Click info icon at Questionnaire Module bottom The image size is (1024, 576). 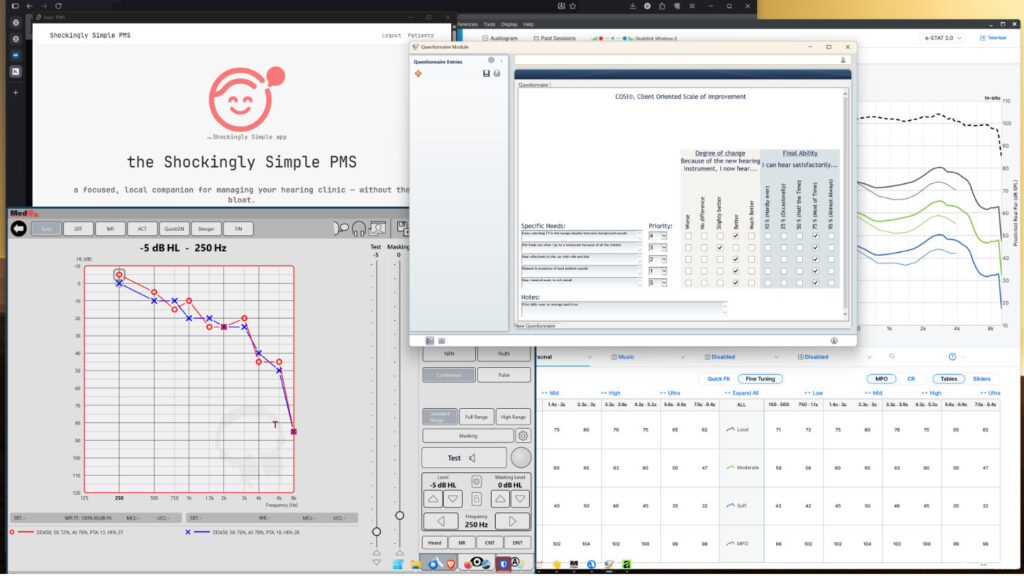point(834,341)
